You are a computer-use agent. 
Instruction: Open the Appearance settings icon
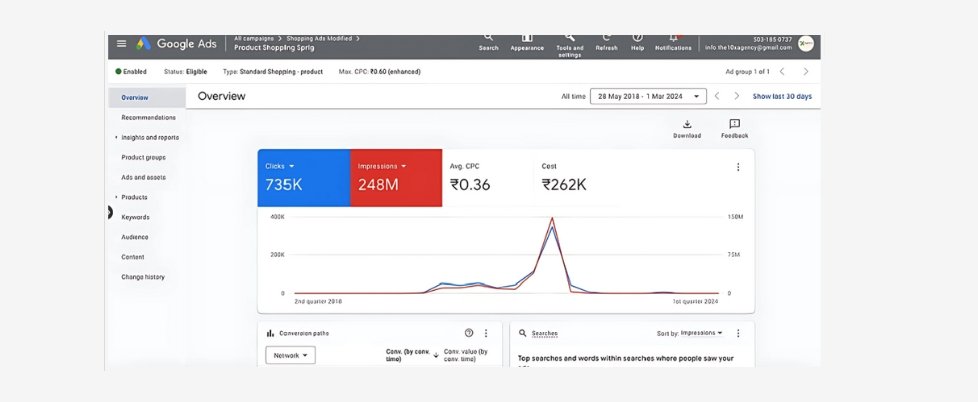coord(527,38)
